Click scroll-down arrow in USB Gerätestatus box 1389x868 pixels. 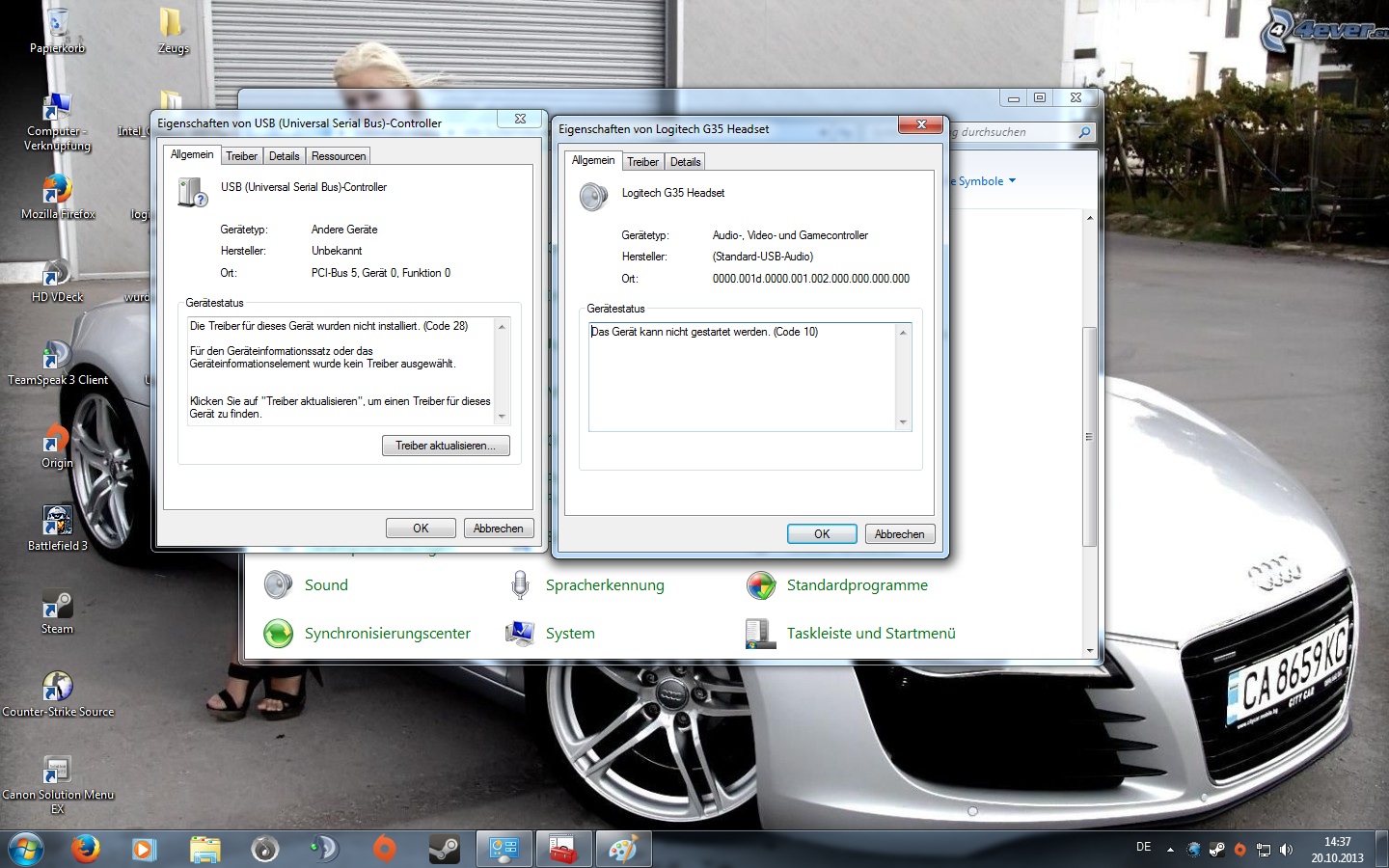pos(502,417)
